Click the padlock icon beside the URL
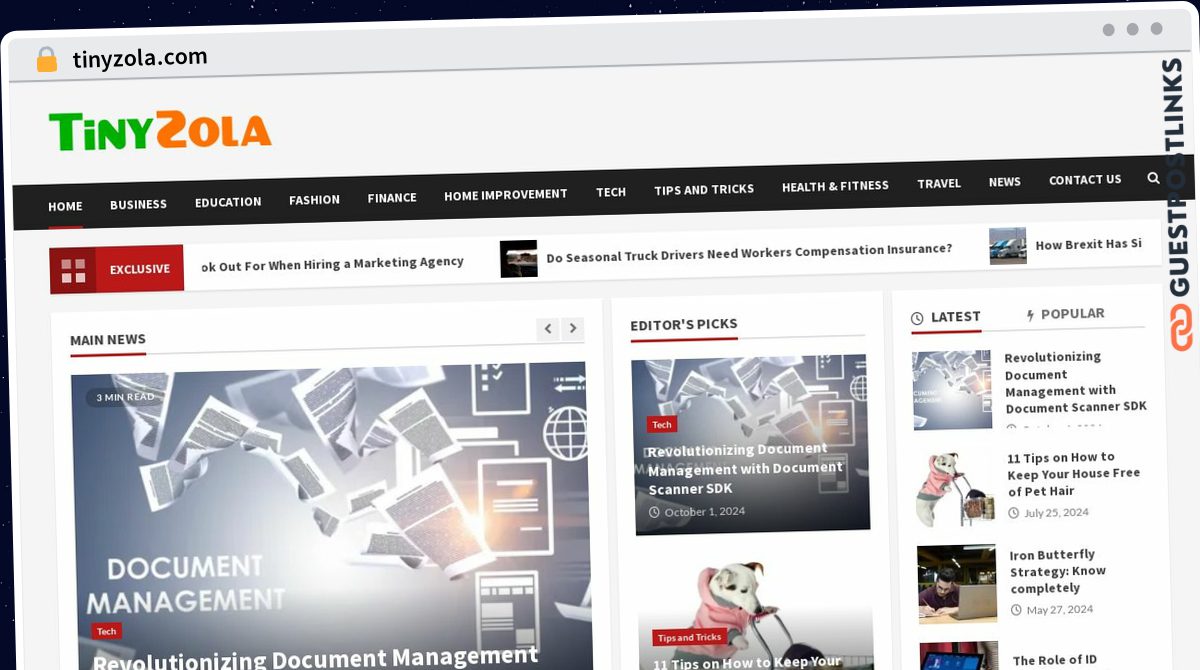 click(47, 60)
